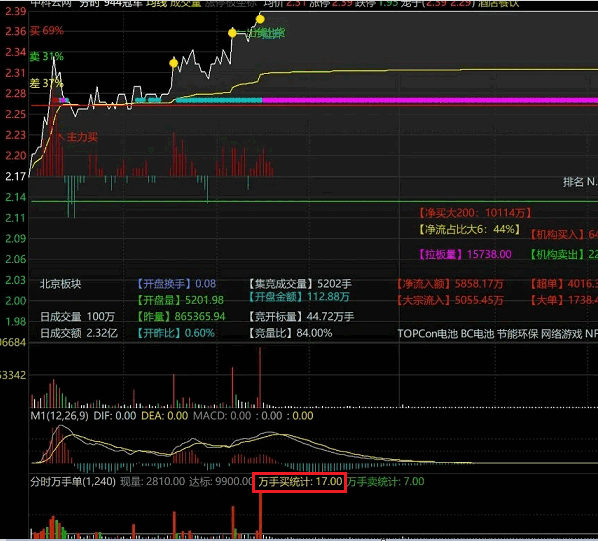This screenshot has width=598, height=541.
Task: Click the white 2.17 price axis label
Action: click(16, 177)
